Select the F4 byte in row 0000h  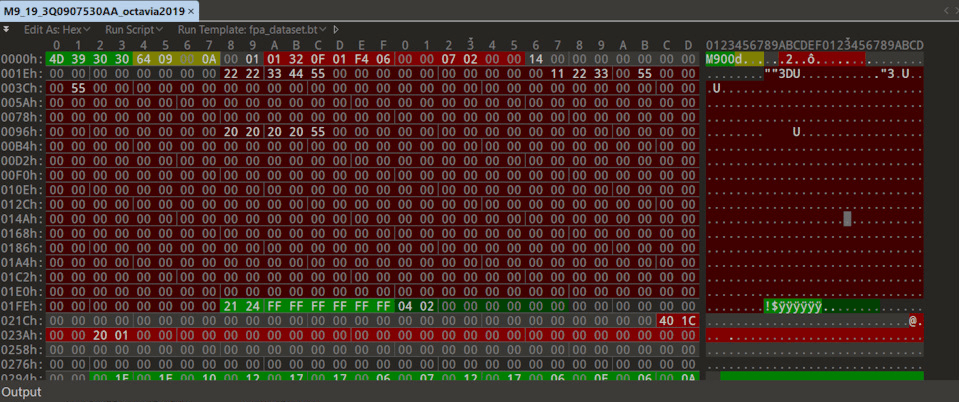[362, 59]
